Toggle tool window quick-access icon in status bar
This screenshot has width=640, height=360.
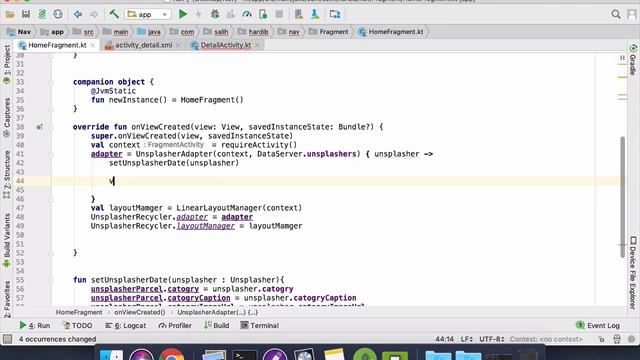pos(7,339)
